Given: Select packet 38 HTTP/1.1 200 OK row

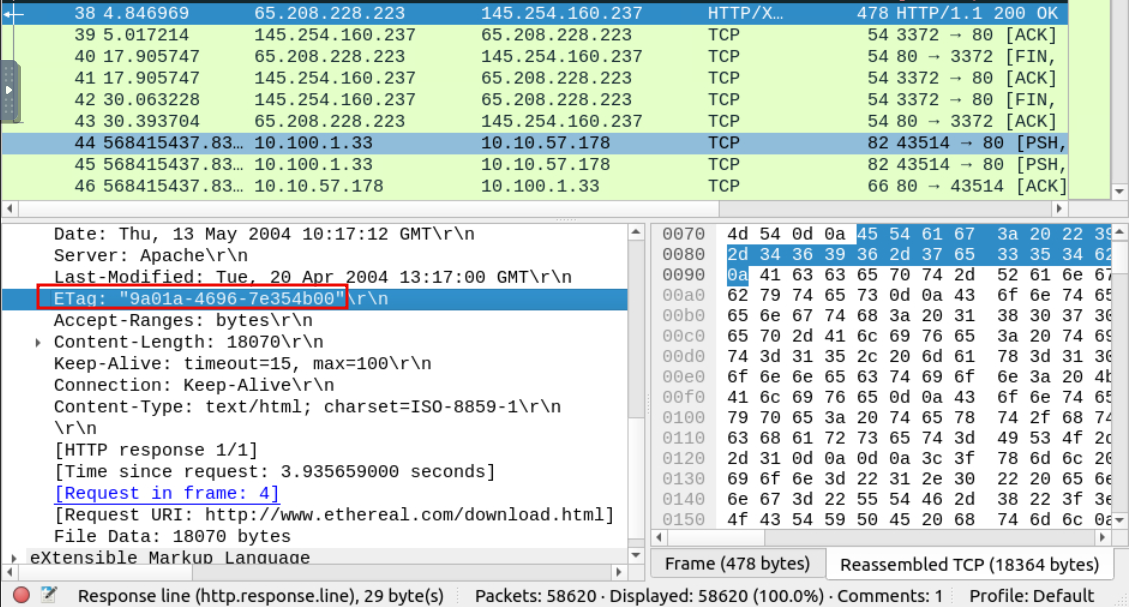Looking at the screenshot, I should 500,14.
